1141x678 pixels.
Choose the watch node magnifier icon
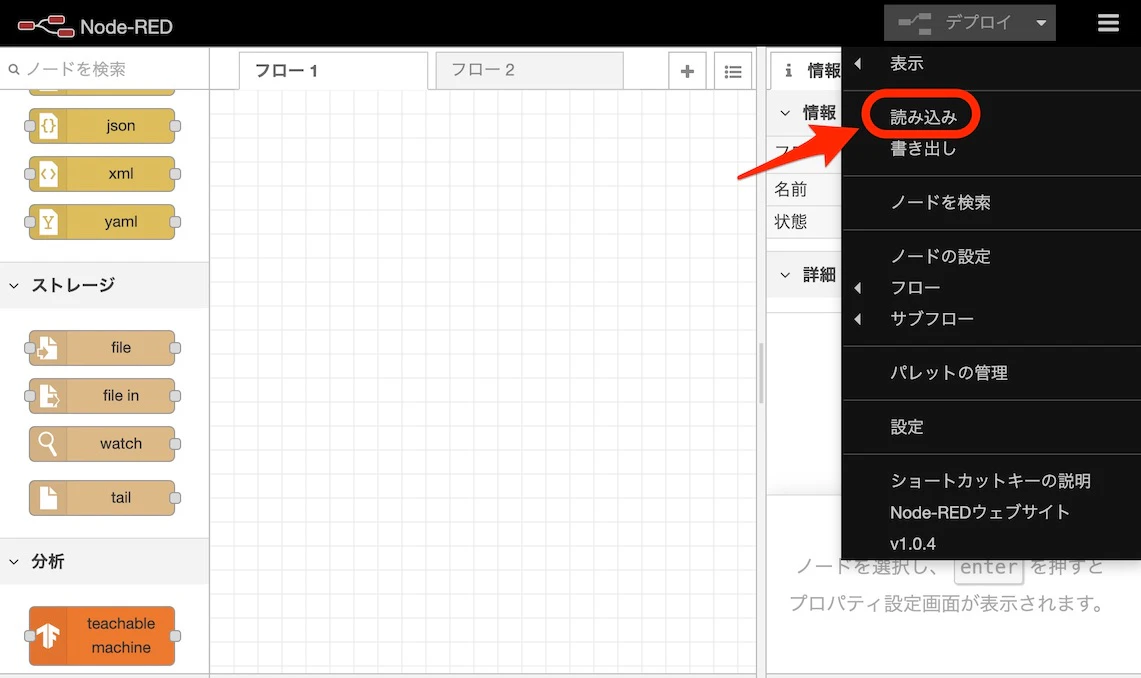coord(48,444)
